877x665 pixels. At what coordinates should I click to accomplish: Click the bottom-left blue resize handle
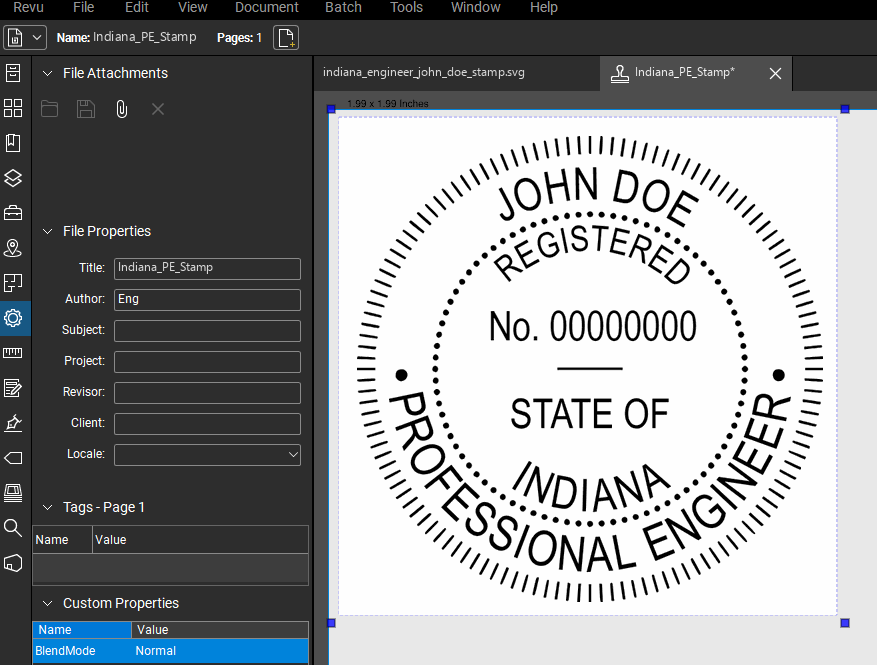331,623
